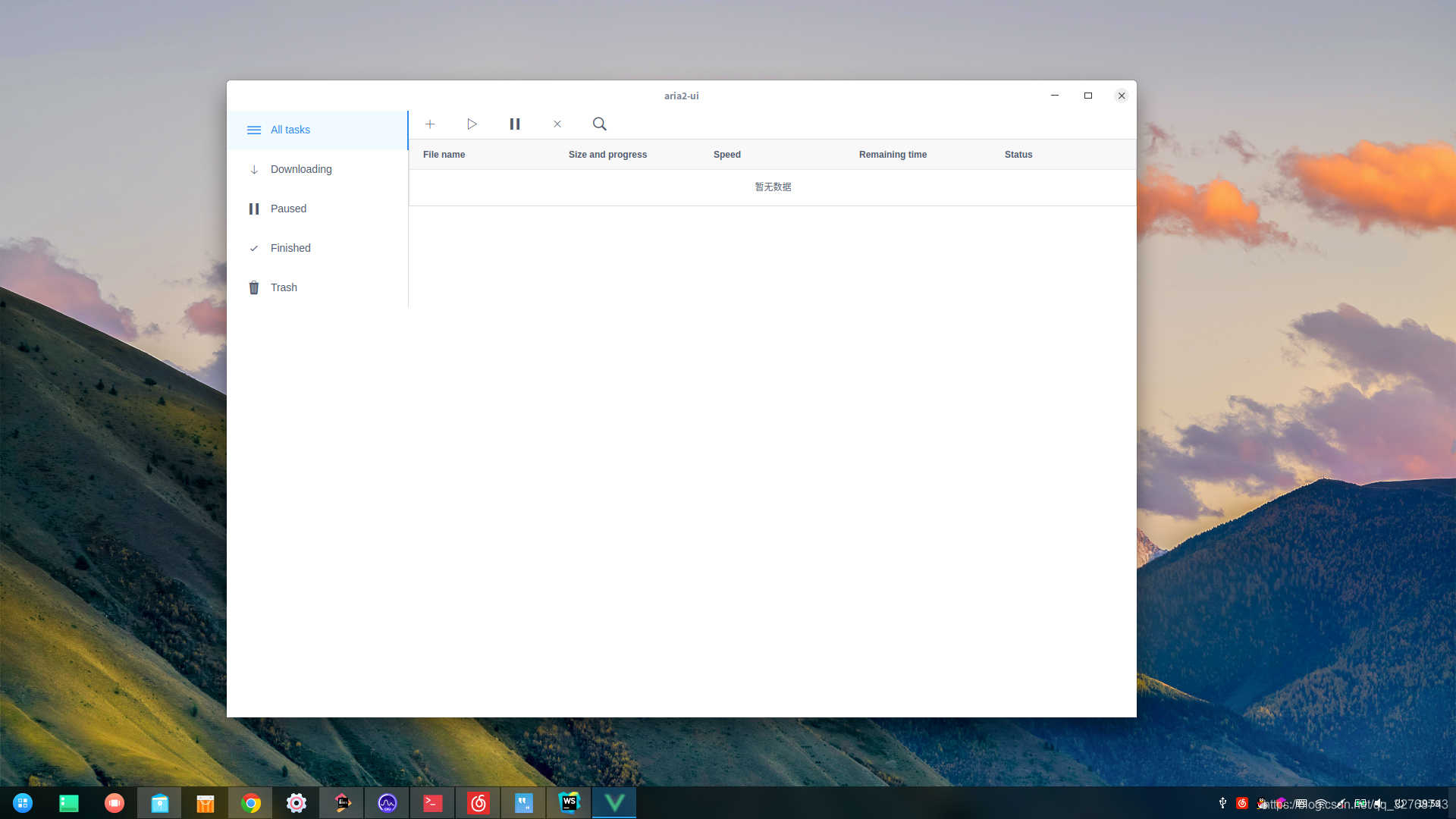Click the checkmark icon beside Finished
This screenshot has width=1456, height=819.
254,248
